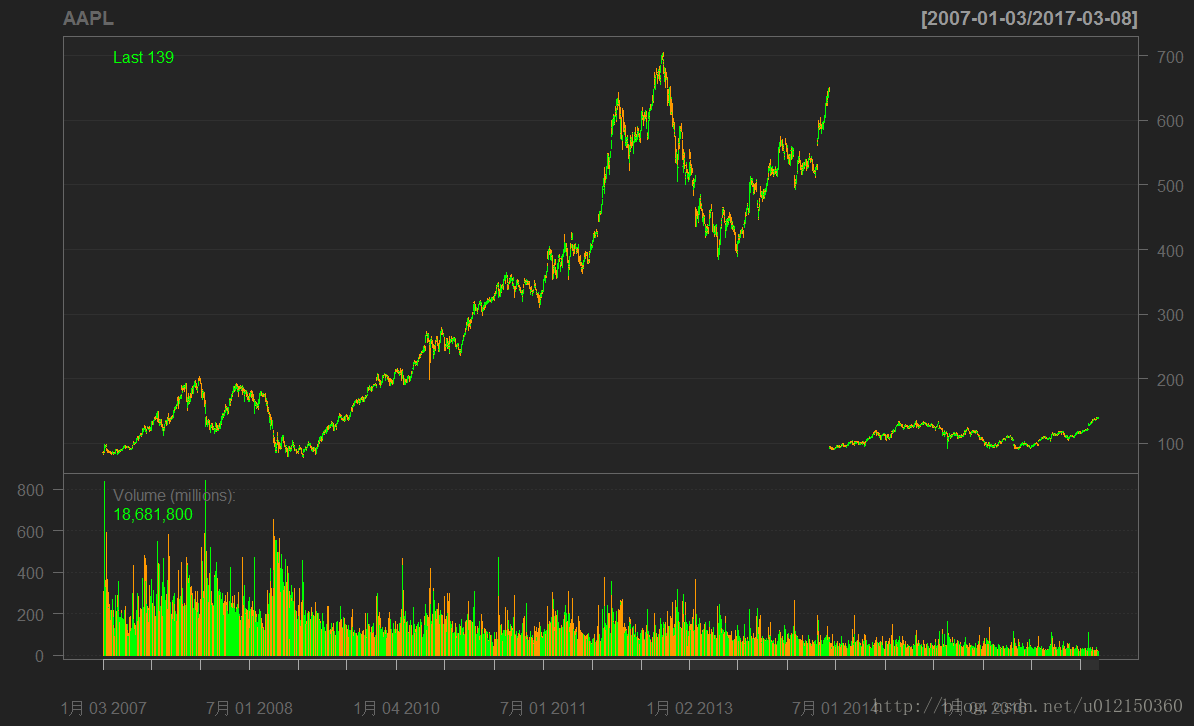The height and width of the screenshot is (726, 1194).
Task: Click the volume value 18,681,800
Action: (153, 514)
